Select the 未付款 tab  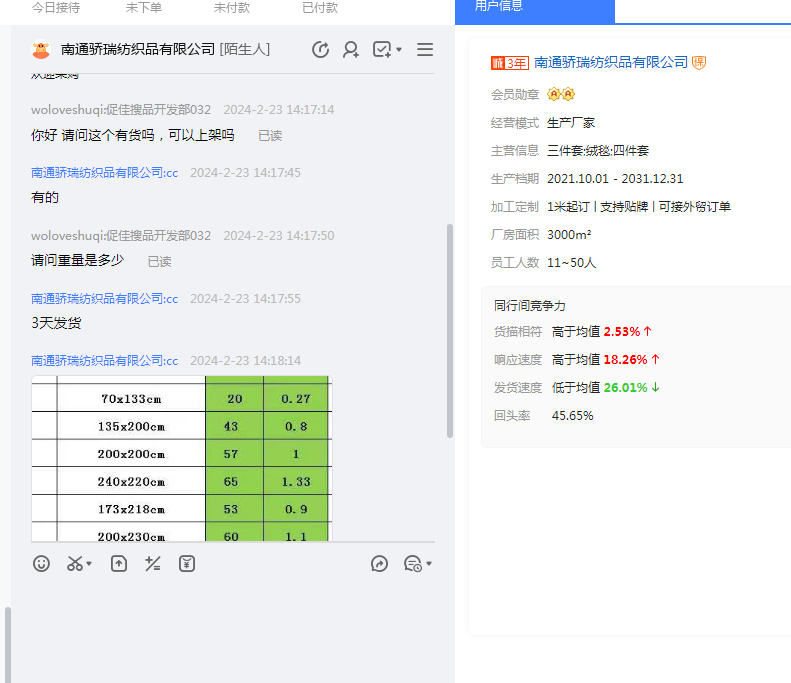[232, 8]
